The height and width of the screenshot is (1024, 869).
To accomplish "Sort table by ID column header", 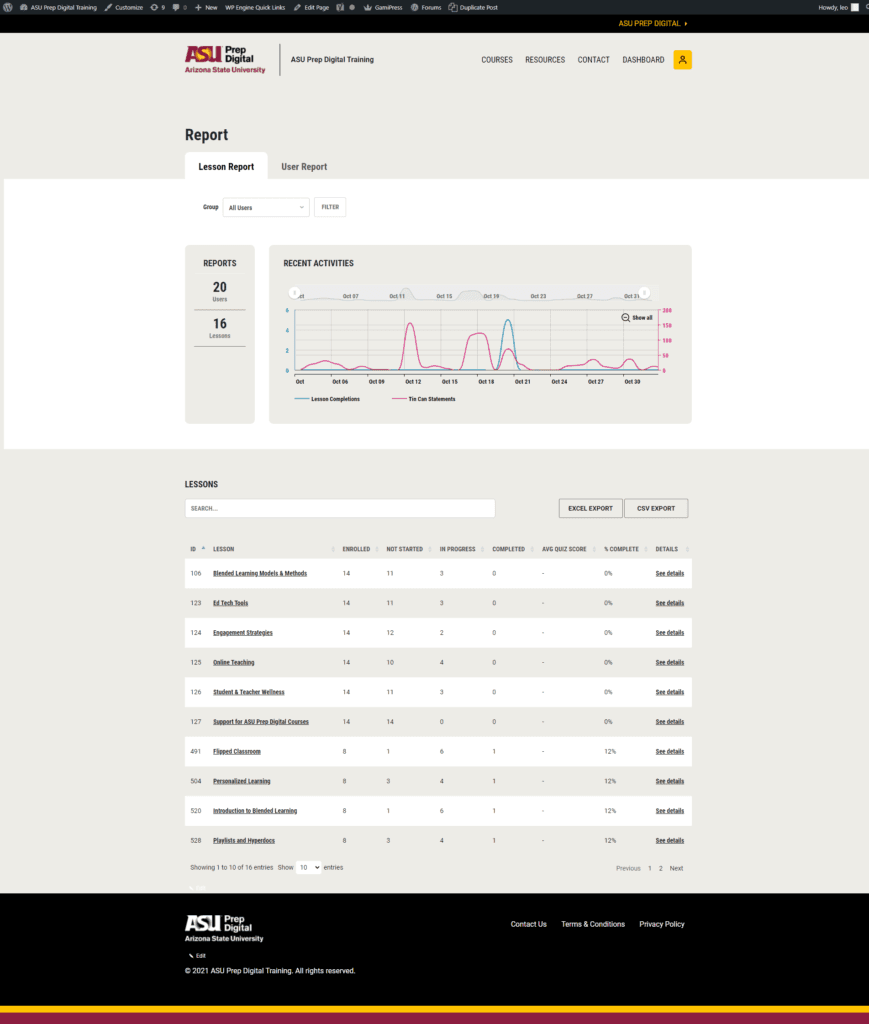I will click(194, 549).
